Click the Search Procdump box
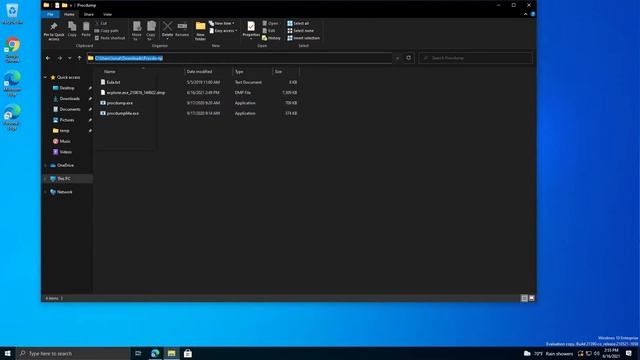 point(476,58)
